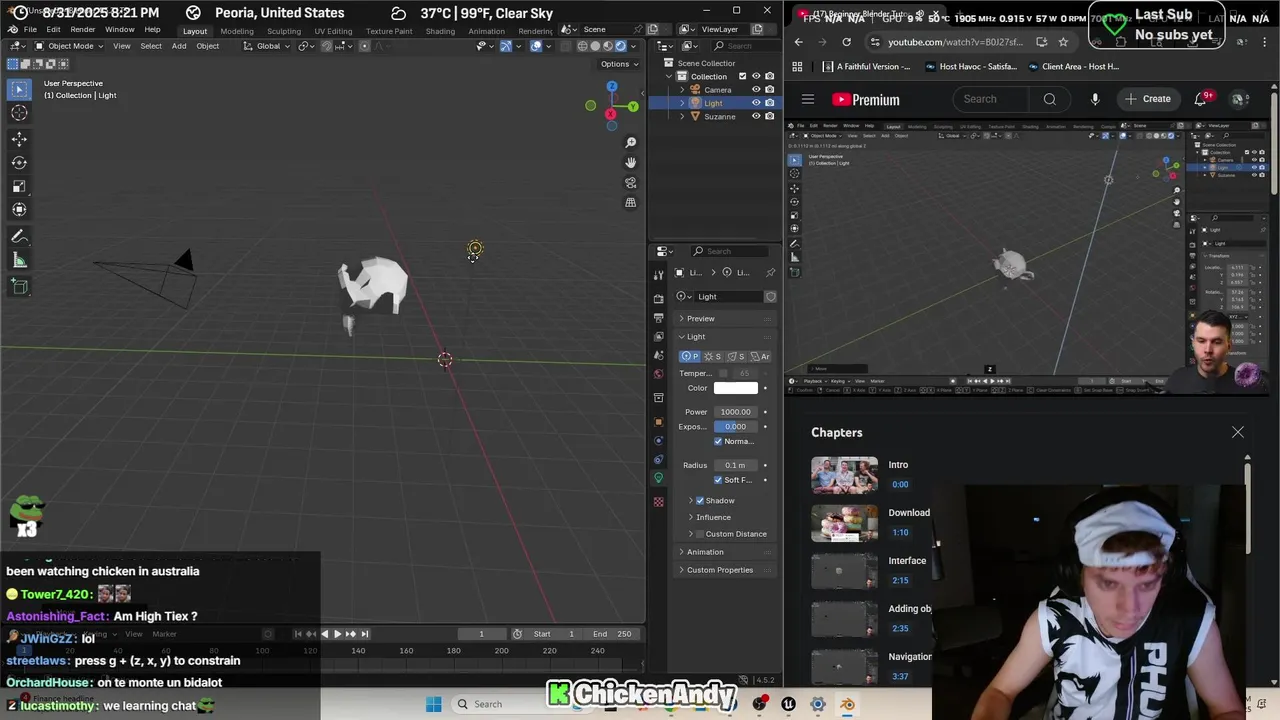This screenshot has width=1280, height=720.
Task: Hide the Camera in the outliner
Action: pyautogui.click(x=756, y=89)
